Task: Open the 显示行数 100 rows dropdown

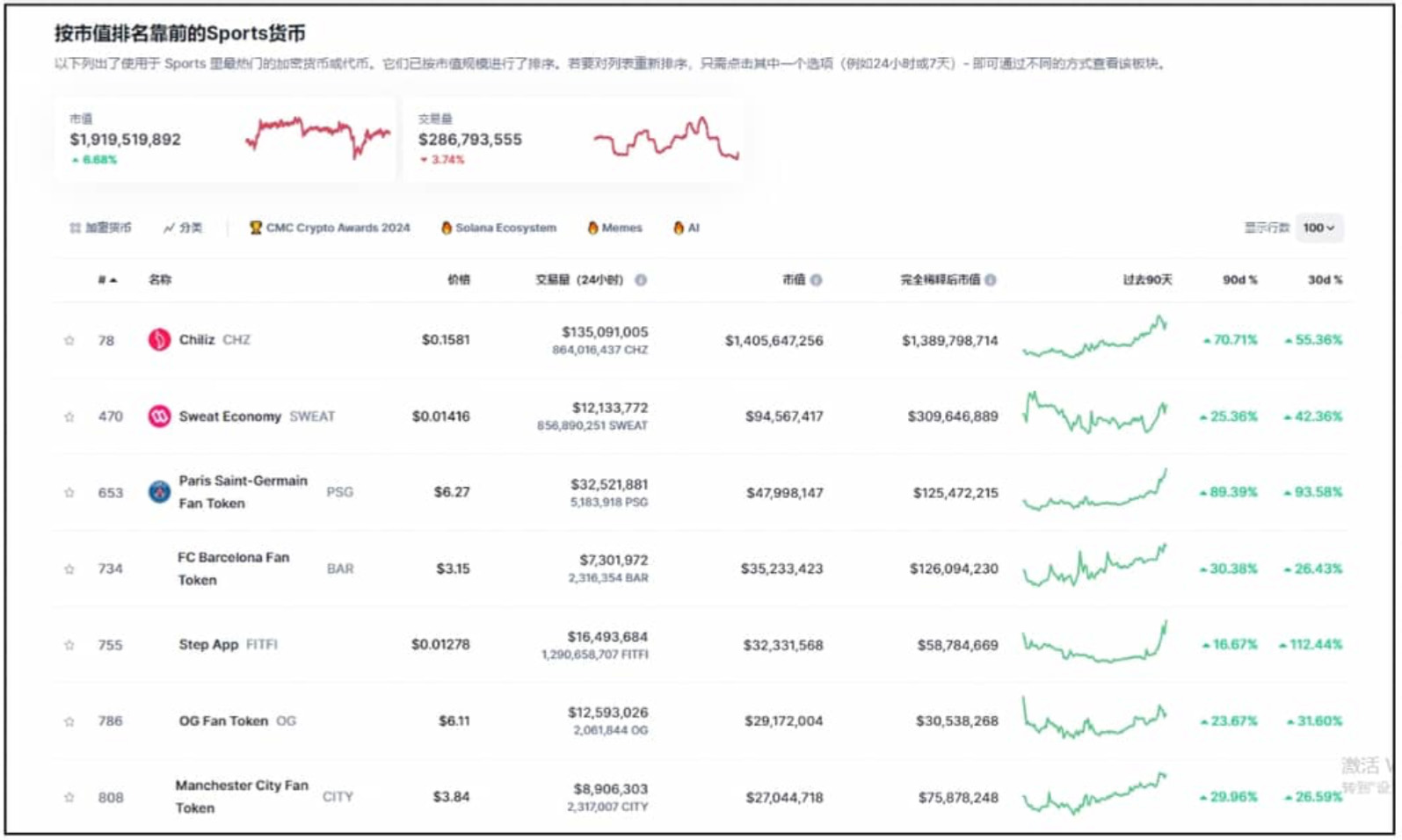Action: [x=1318, y=228]
